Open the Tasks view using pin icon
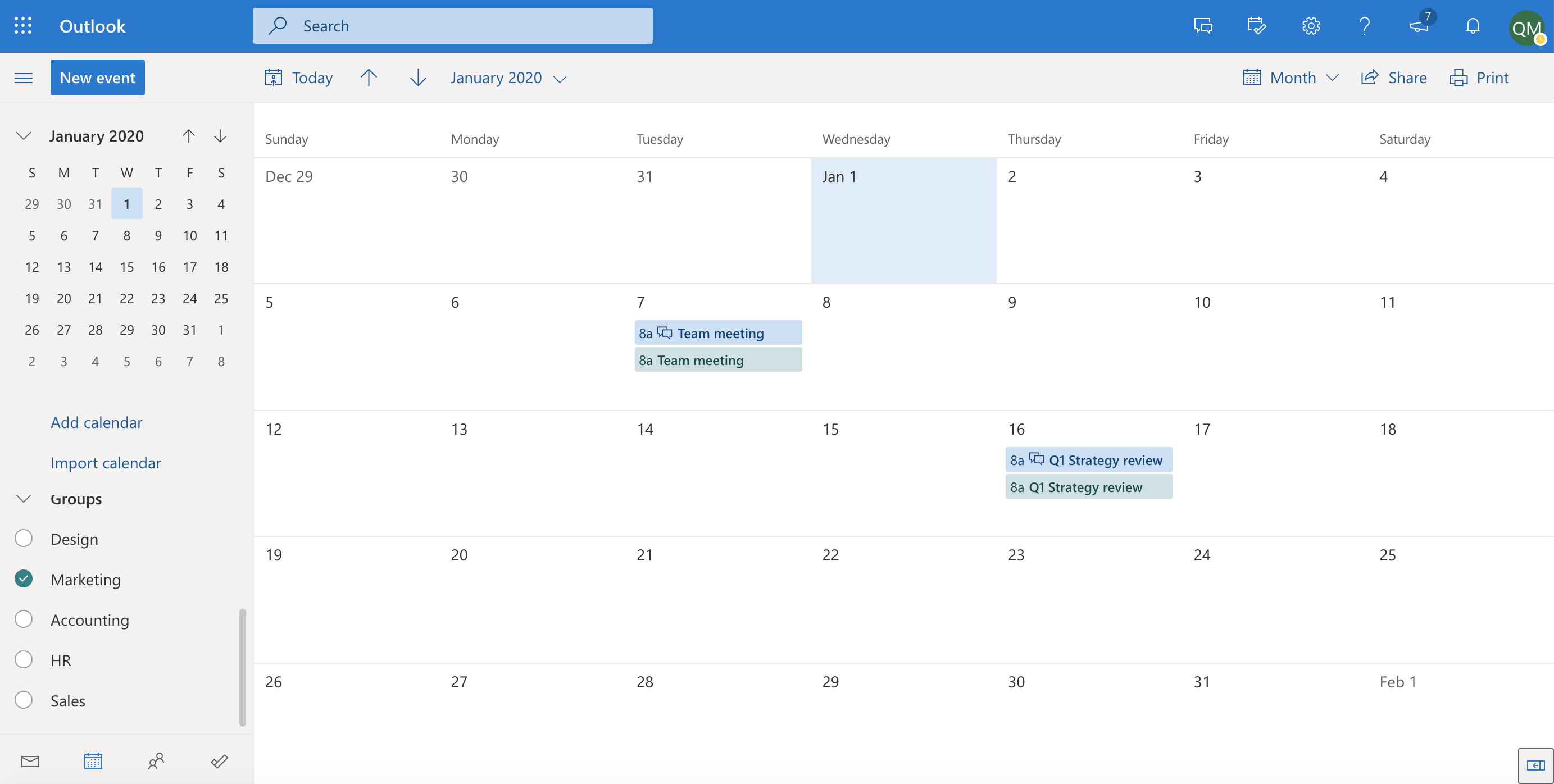 point(219,761)
